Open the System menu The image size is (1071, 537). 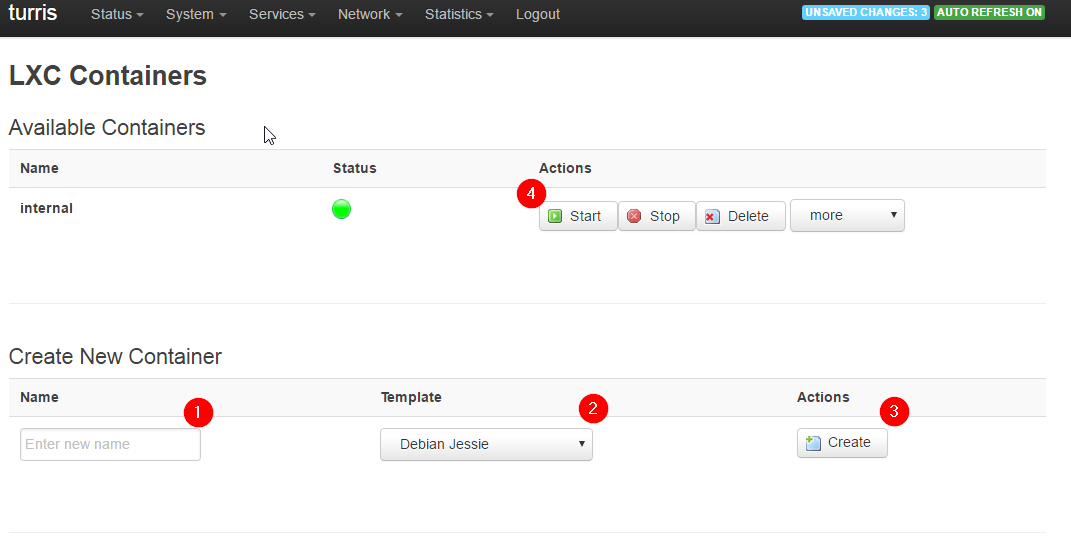click(196, 15)
